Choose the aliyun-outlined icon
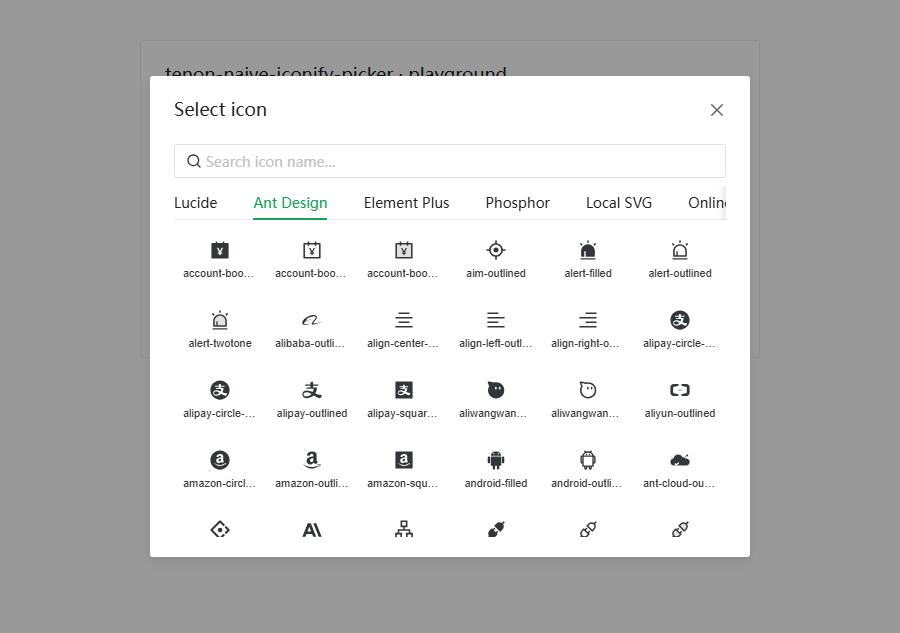Image resolution: width=900 pixels, height=633 pixels. point(680,390)
